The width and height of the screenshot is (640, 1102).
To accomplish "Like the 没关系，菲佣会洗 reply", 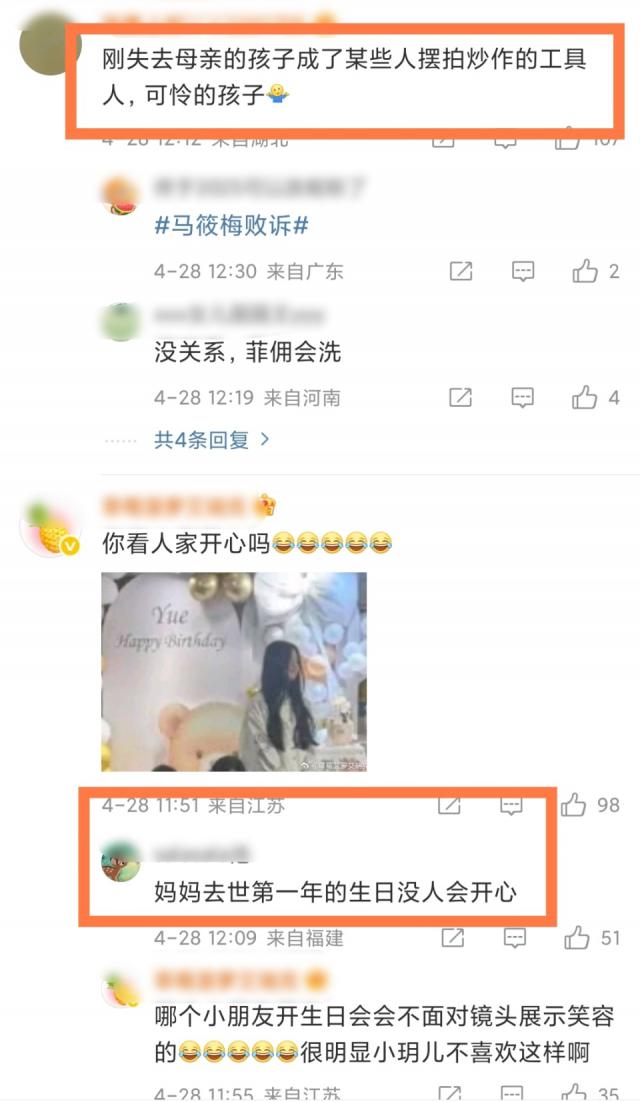I will tap(585, 397).
